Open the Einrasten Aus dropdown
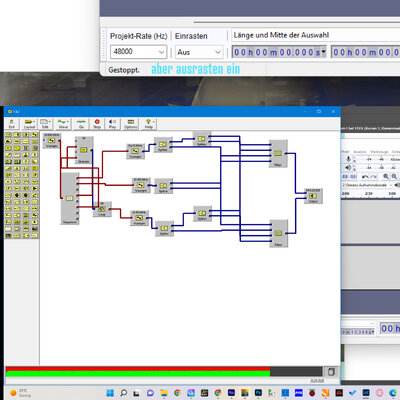 199,52
